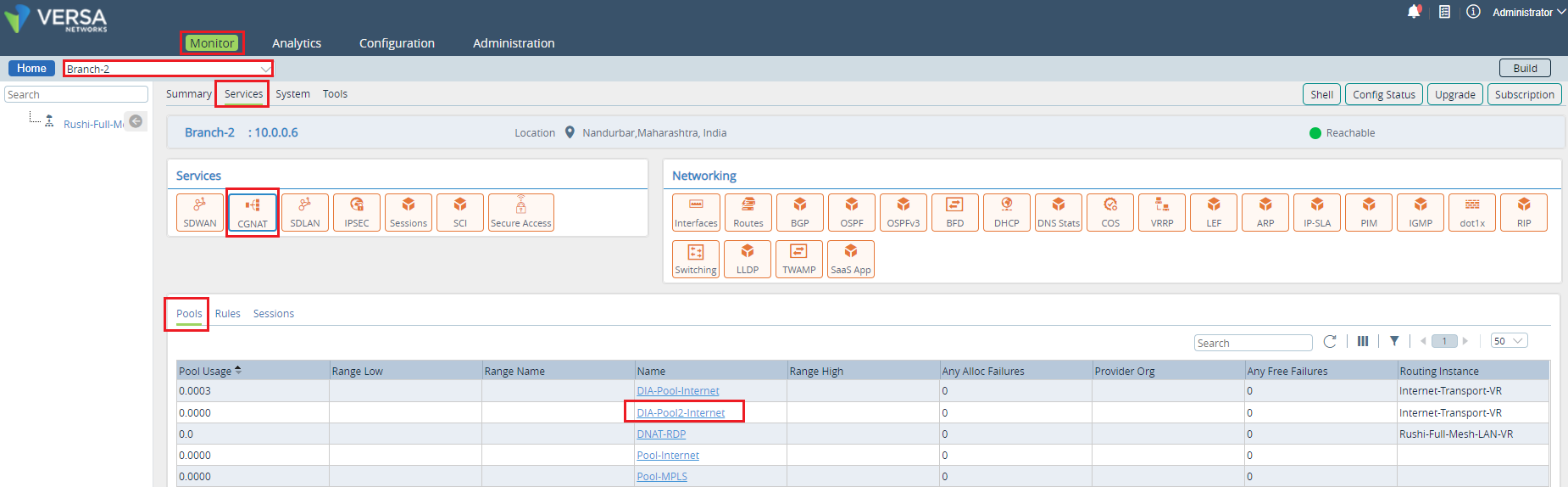The height and width of the screenshot is (487, 1568).
Task: Open the Switching networking icon
Action: coord(696,259)
